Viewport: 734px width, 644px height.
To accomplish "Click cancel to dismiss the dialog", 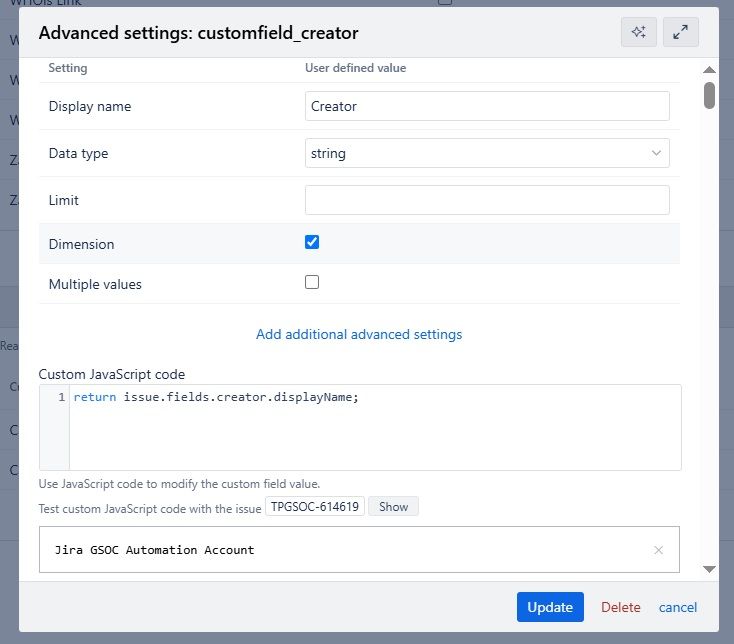I will [x=678, y=607].
